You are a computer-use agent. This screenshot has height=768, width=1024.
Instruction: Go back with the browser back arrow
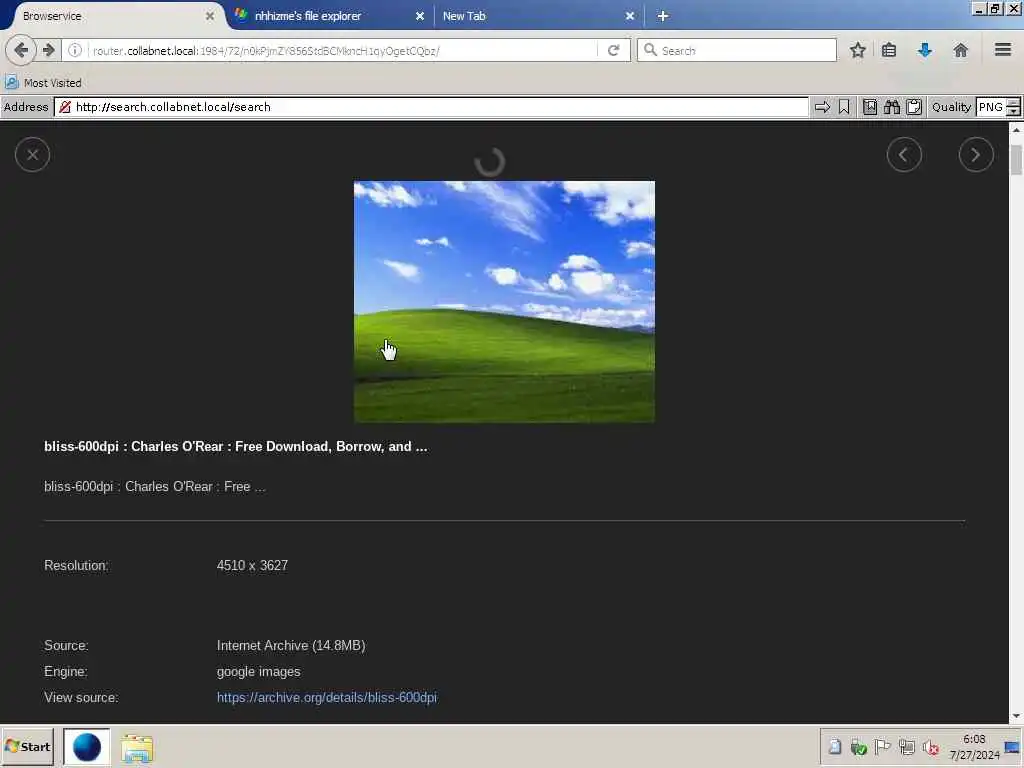point(21,50)
